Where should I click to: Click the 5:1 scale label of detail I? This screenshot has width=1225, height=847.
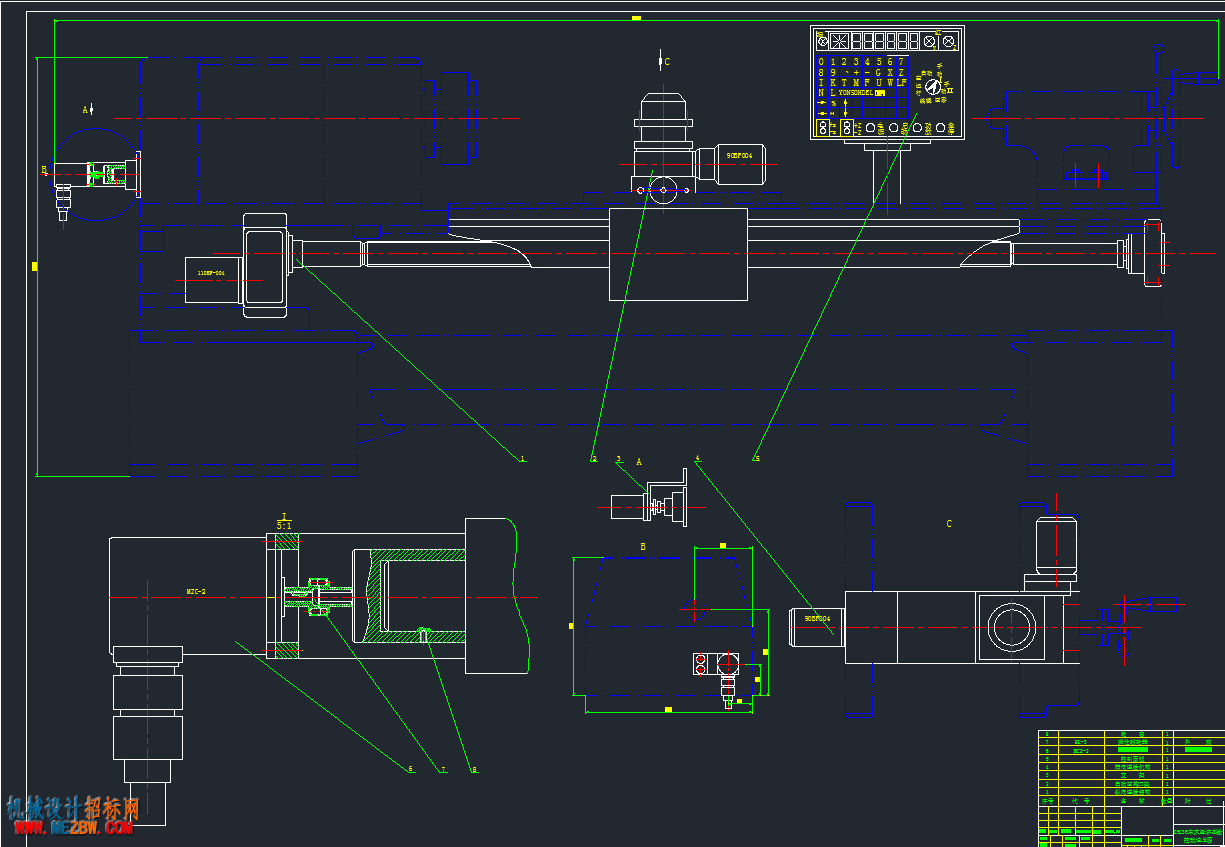tap(284, 525)
